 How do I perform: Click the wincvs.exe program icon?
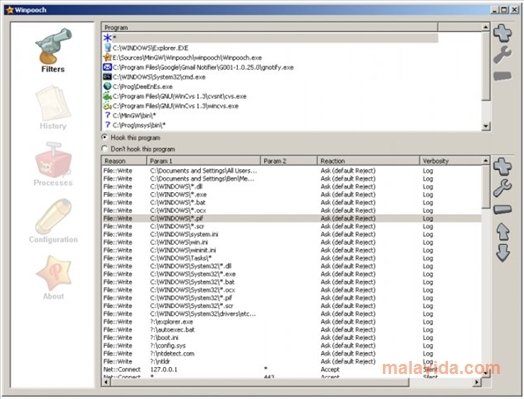coord(107,106)
